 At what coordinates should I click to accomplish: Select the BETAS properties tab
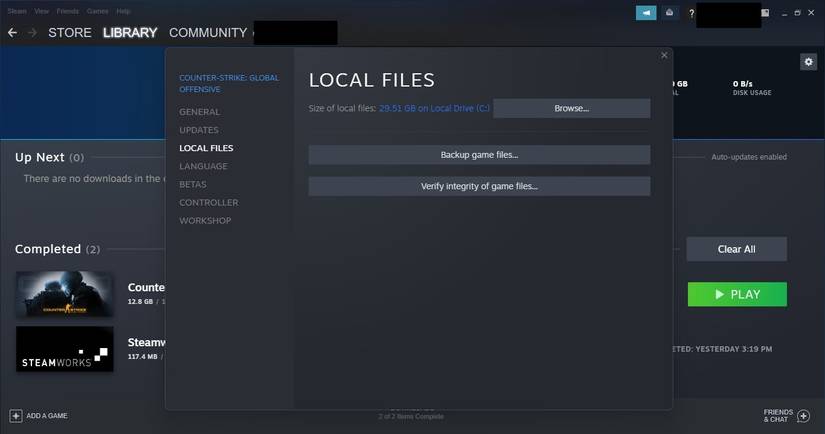(x=193, y=185)
